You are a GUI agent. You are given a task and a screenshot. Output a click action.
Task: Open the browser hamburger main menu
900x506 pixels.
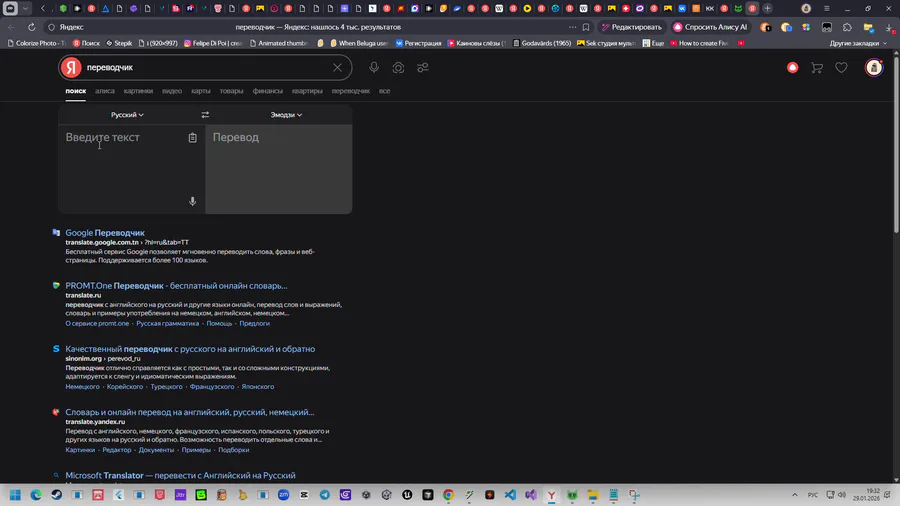tap(827, 9)
